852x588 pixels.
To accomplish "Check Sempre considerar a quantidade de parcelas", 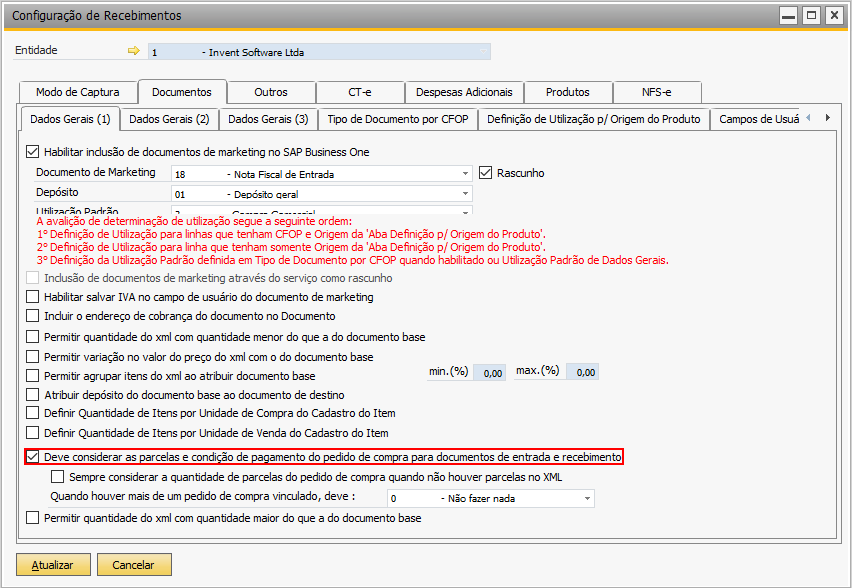I will tap(58, 477).
